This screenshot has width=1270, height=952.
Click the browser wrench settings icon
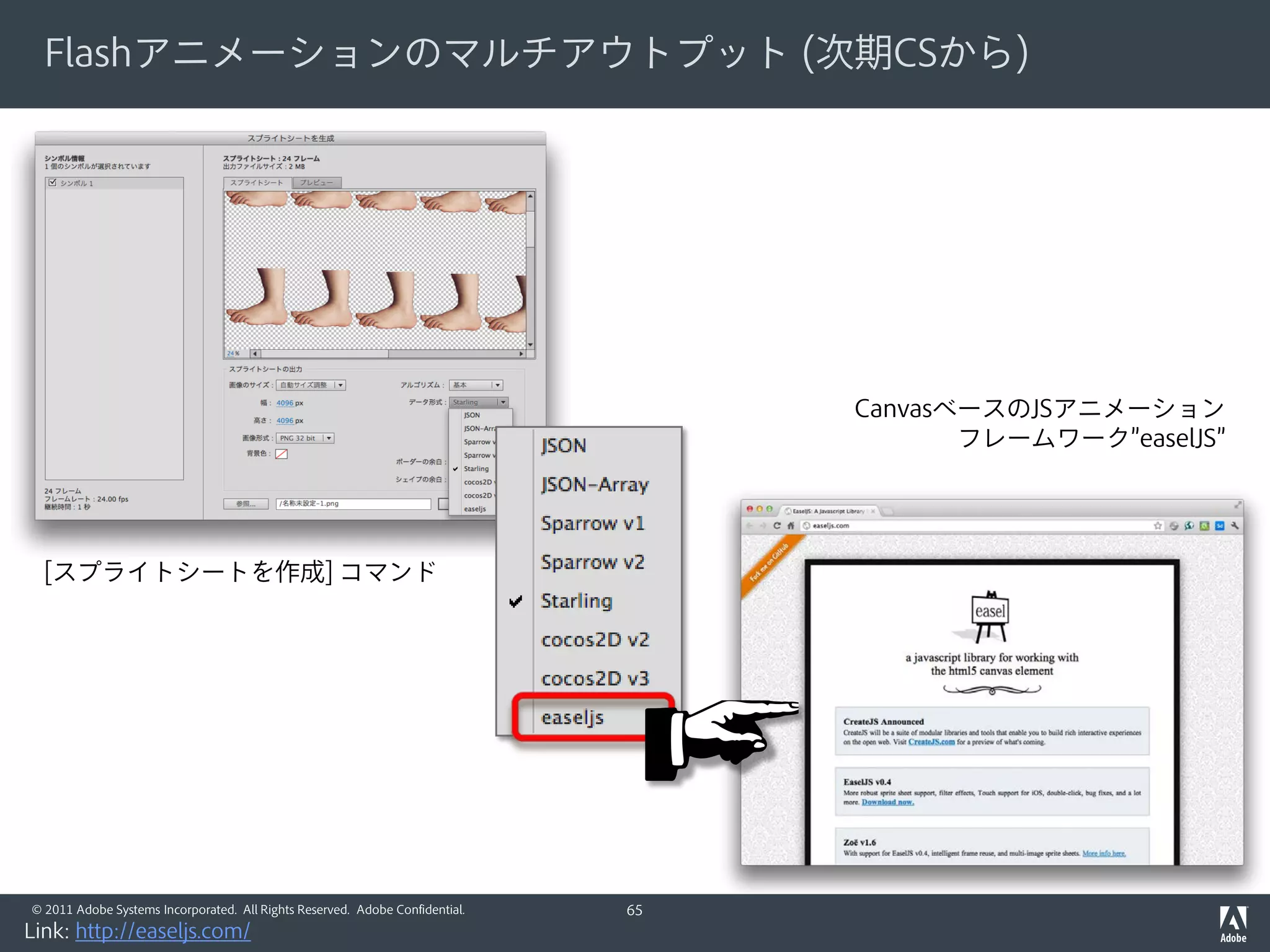pos(1235,526)
